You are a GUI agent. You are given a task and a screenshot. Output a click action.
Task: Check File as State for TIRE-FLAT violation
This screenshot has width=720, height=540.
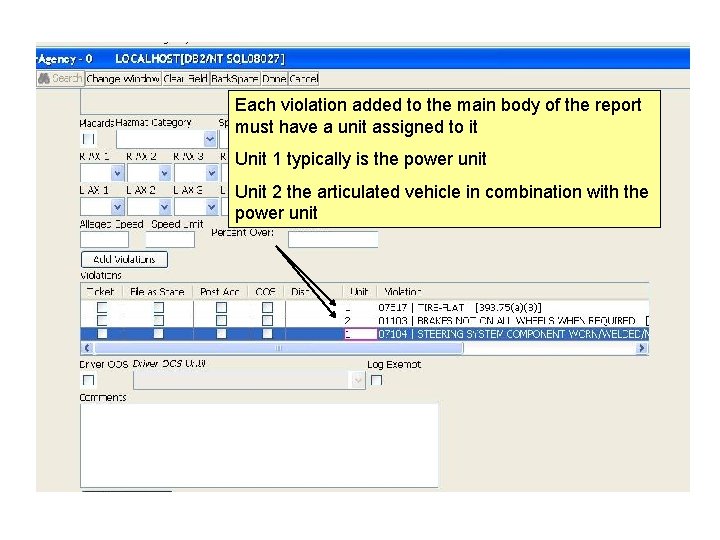click(x=158, y=307)
